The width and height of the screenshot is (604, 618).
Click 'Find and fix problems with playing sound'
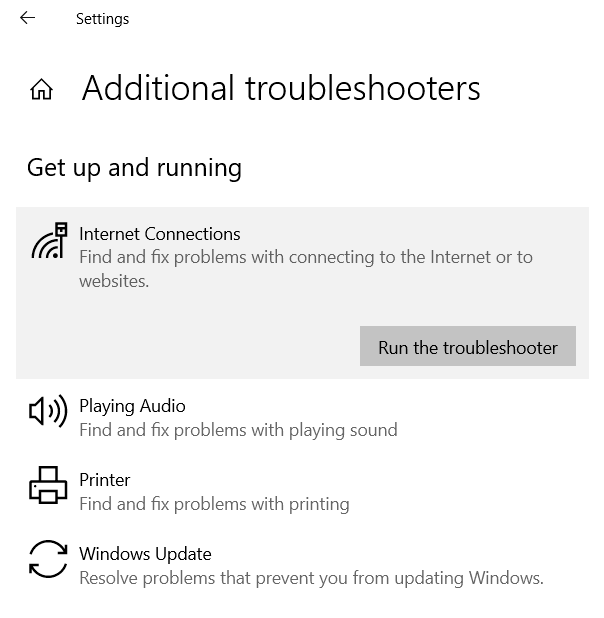tap(238, 430)
